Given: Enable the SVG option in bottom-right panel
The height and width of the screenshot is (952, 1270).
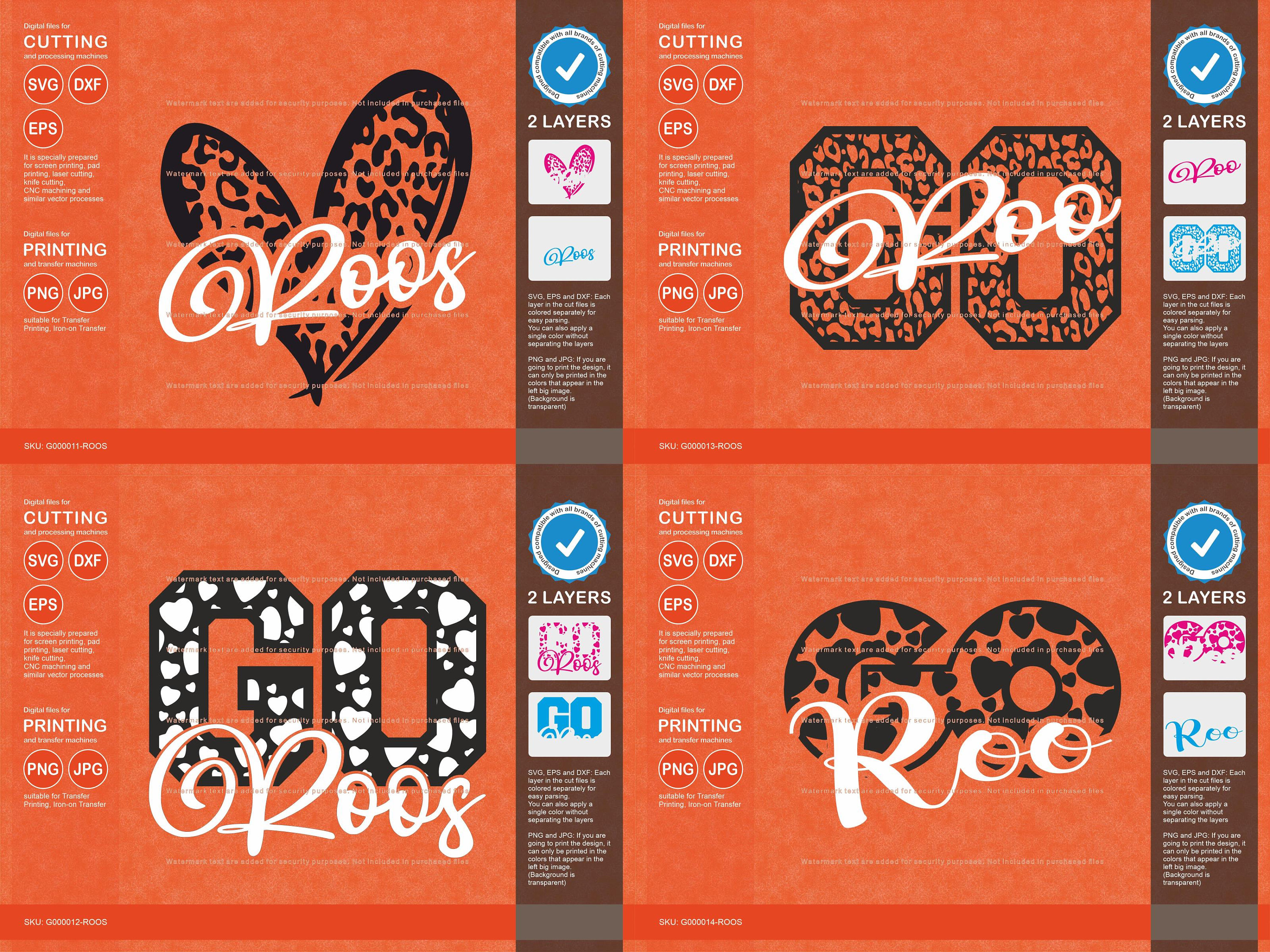Looking at the screenshot, I should pos(678,561).
